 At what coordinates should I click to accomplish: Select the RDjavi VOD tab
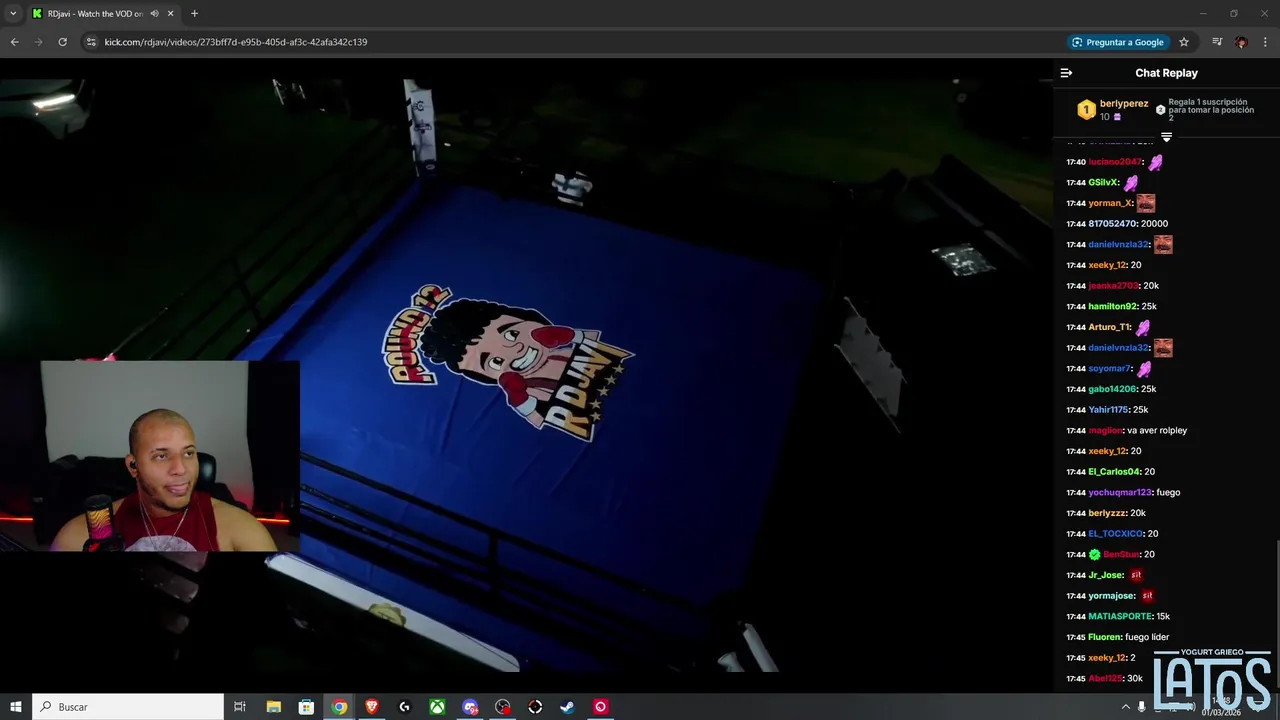(94, 14)
